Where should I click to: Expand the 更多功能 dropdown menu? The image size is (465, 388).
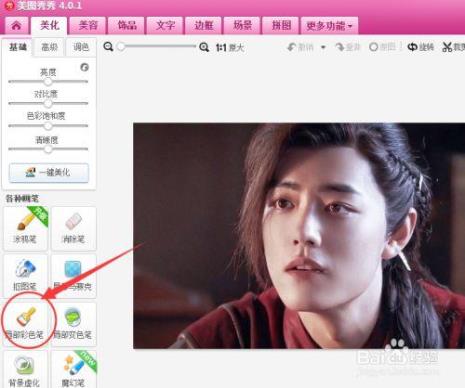click(329, 26)
